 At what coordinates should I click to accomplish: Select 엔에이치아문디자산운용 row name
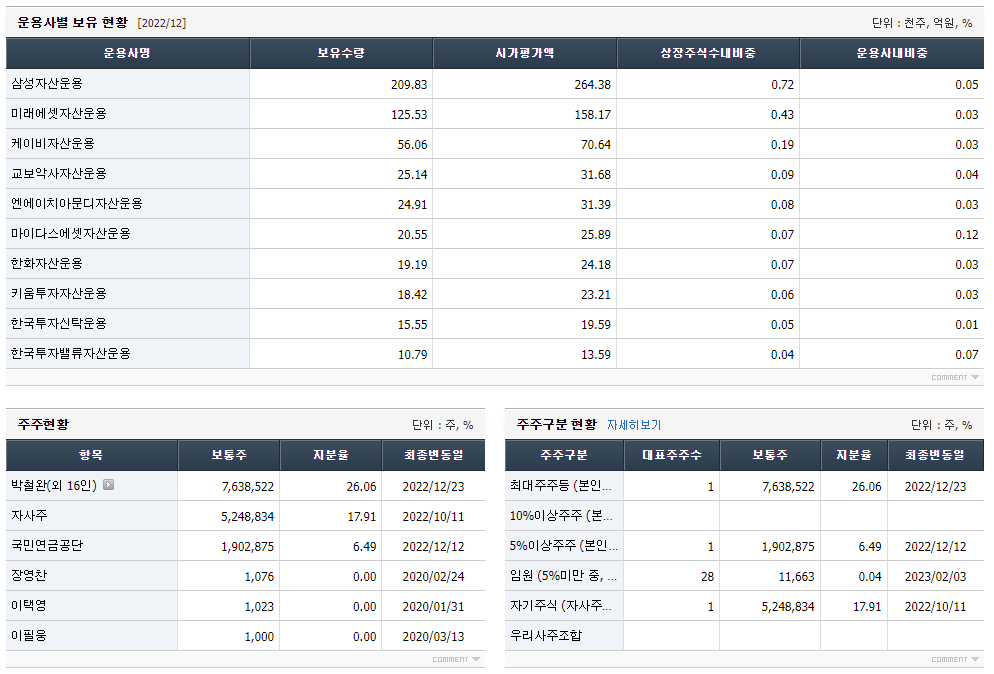click(x=77, y=204)
